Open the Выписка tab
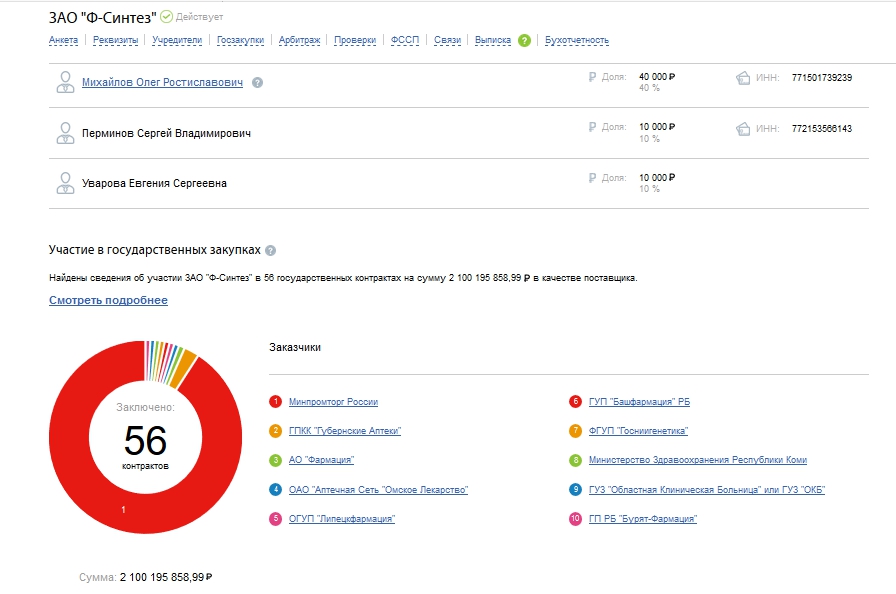896x594 pixels. tap(493, 40)
